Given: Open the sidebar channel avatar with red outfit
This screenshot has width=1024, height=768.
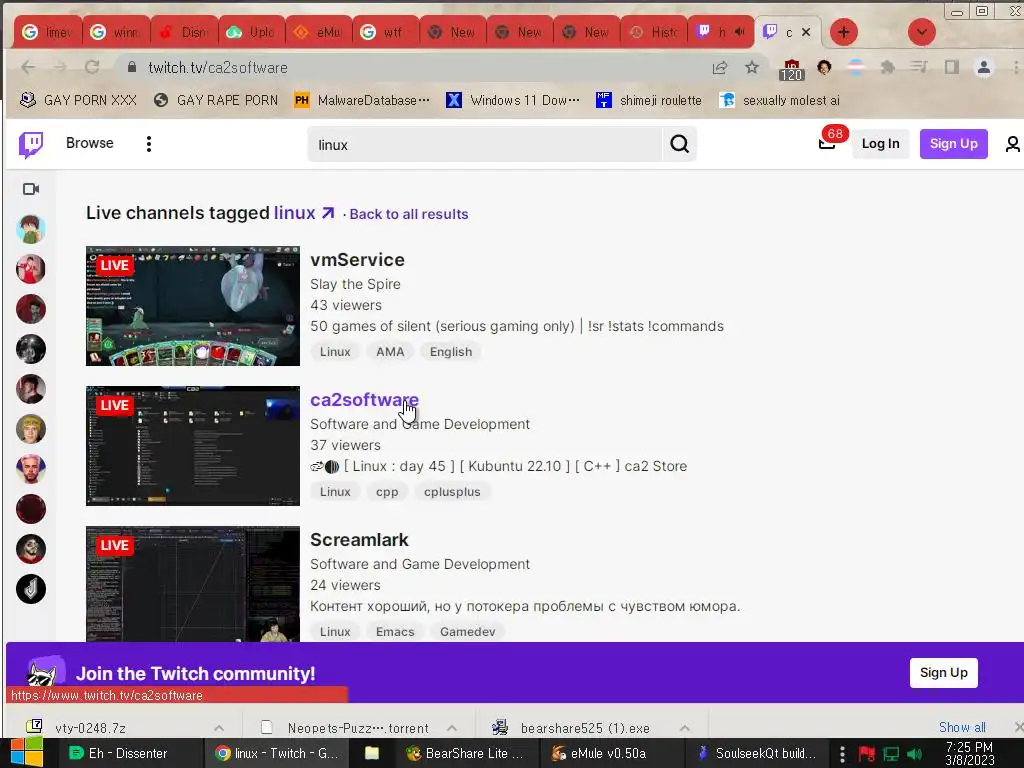Looking at the screenshot, I should tap(31, 269).
